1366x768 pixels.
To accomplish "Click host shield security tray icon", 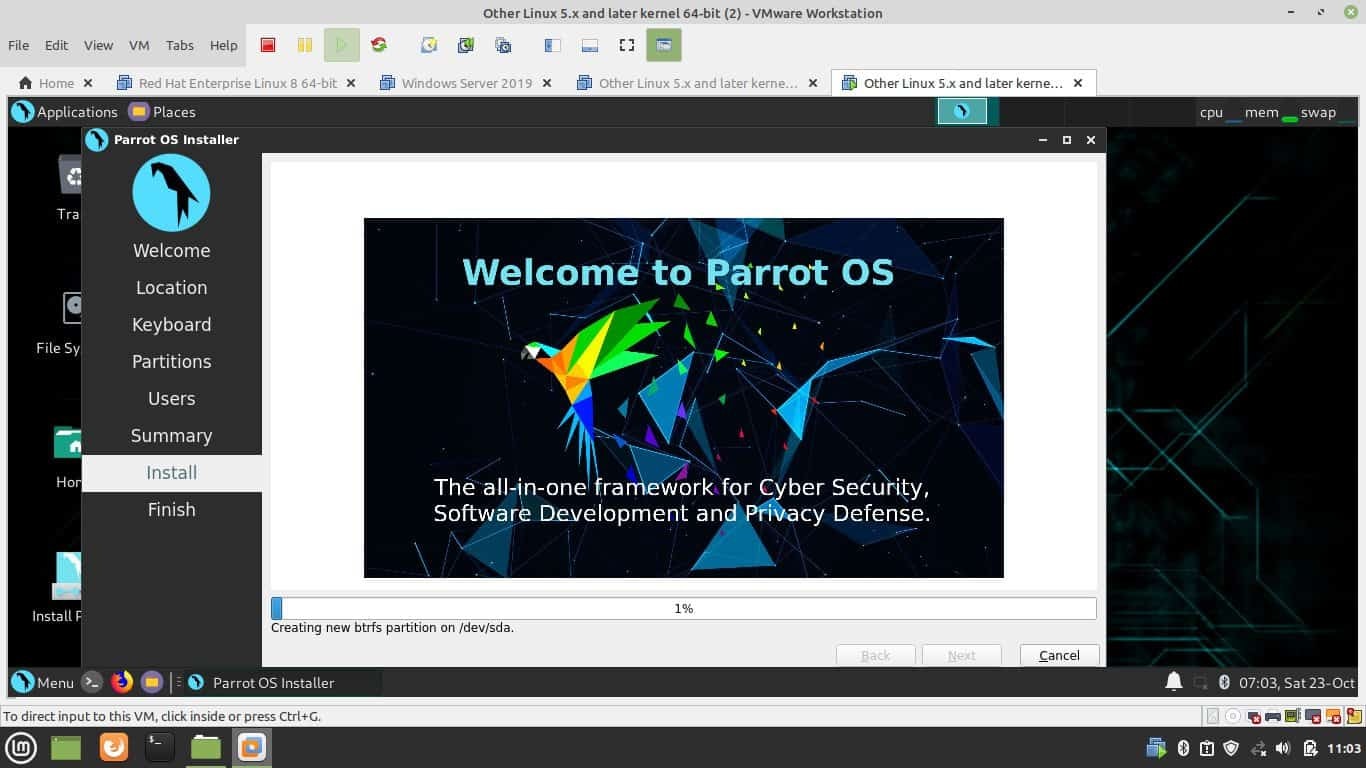I will [1232, 748].
